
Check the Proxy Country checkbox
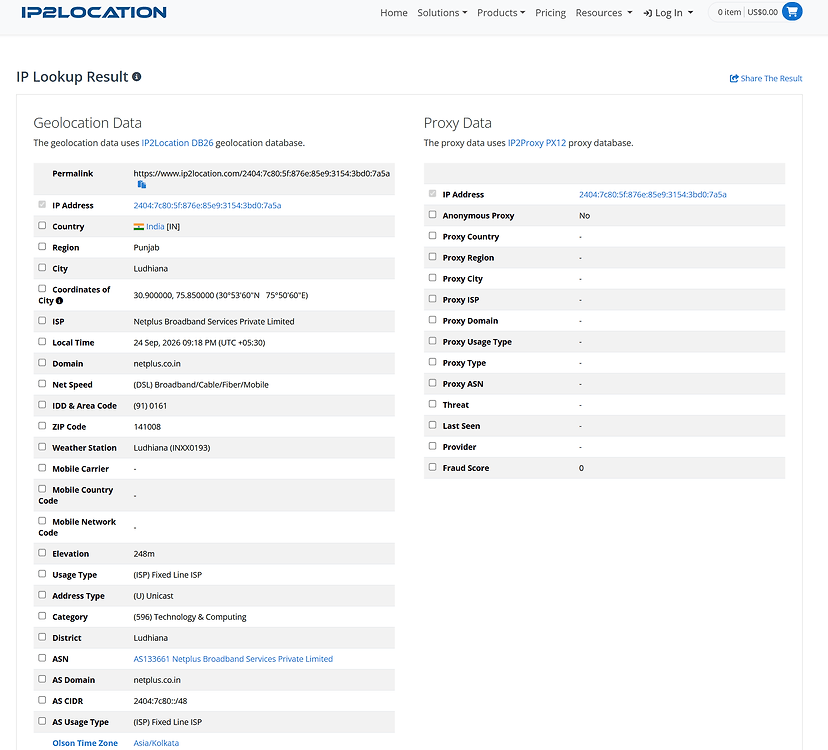tap(432, 236)
